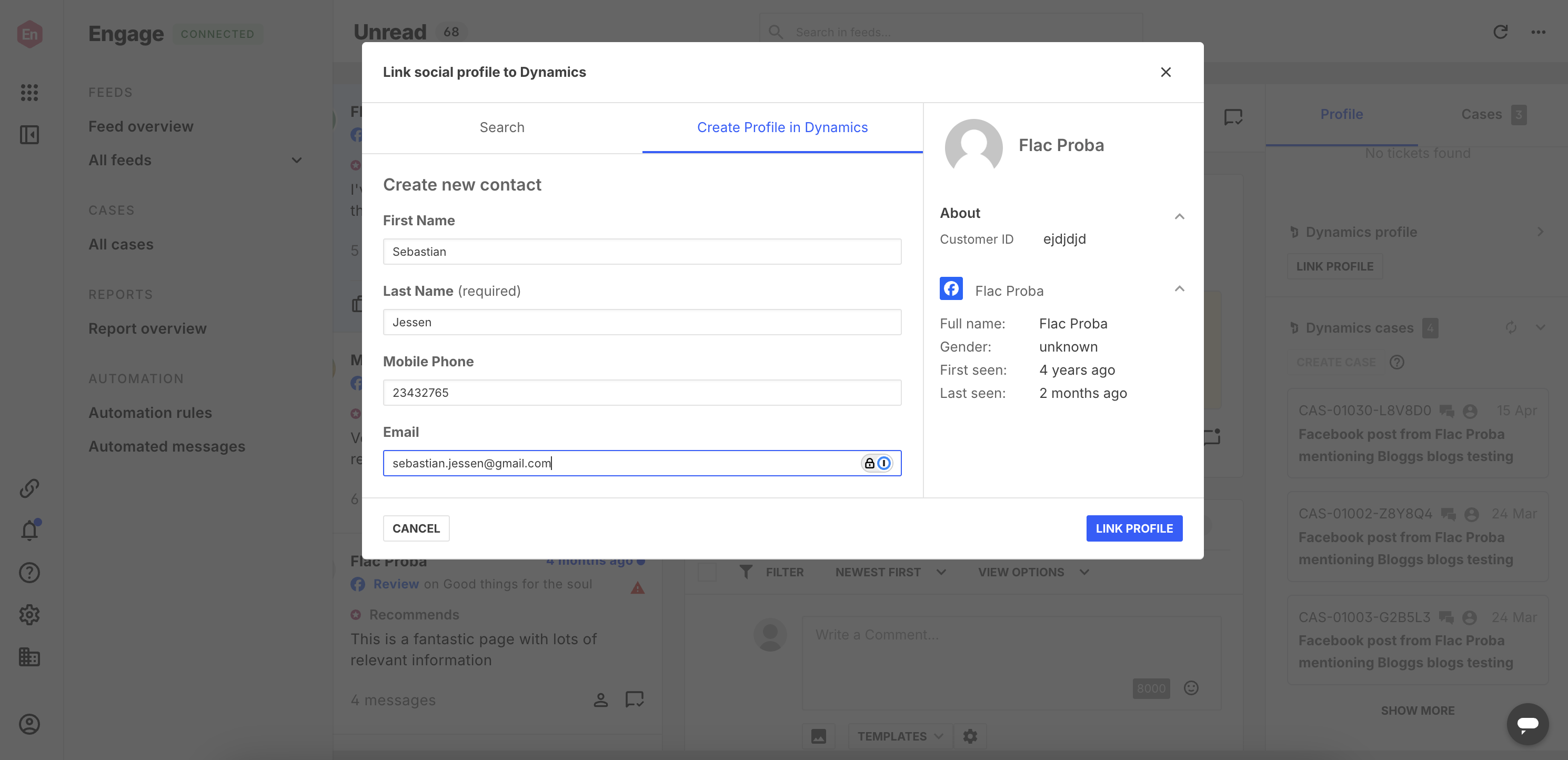Viewport: 1568px width, 760px height.
Task: Switch to the Search tab
Action: coord(501,127)
